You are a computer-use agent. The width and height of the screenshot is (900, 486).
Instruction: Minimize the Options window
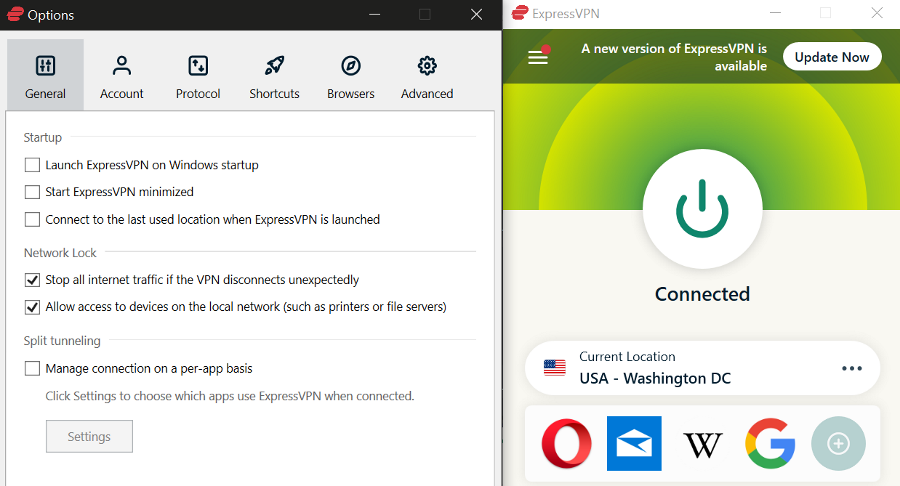pyautogui.click(x=374, y=14)
